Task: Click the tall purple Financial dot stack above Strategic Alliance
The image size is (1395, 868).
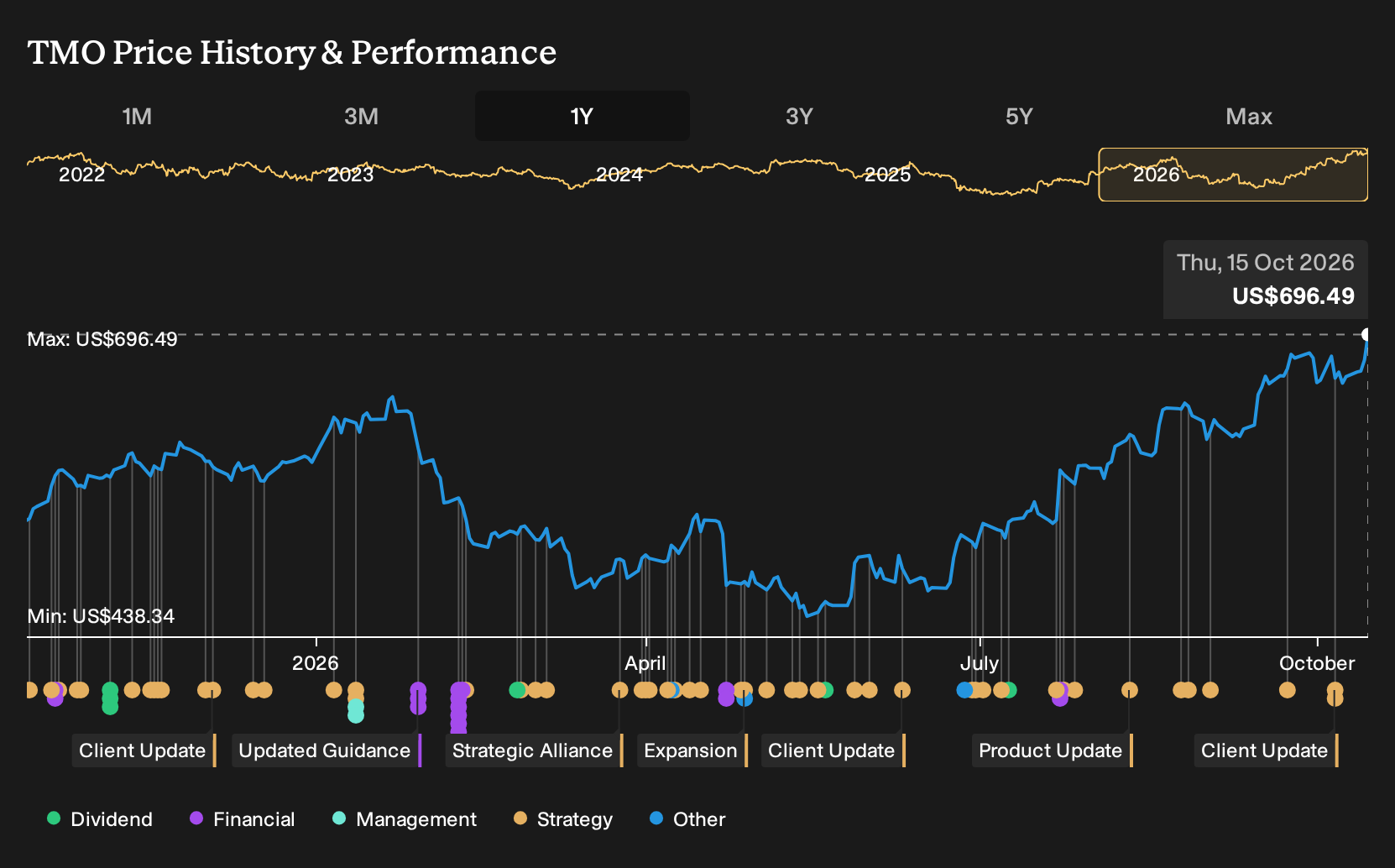Action: pyautogui.click(x=458, y=708)
